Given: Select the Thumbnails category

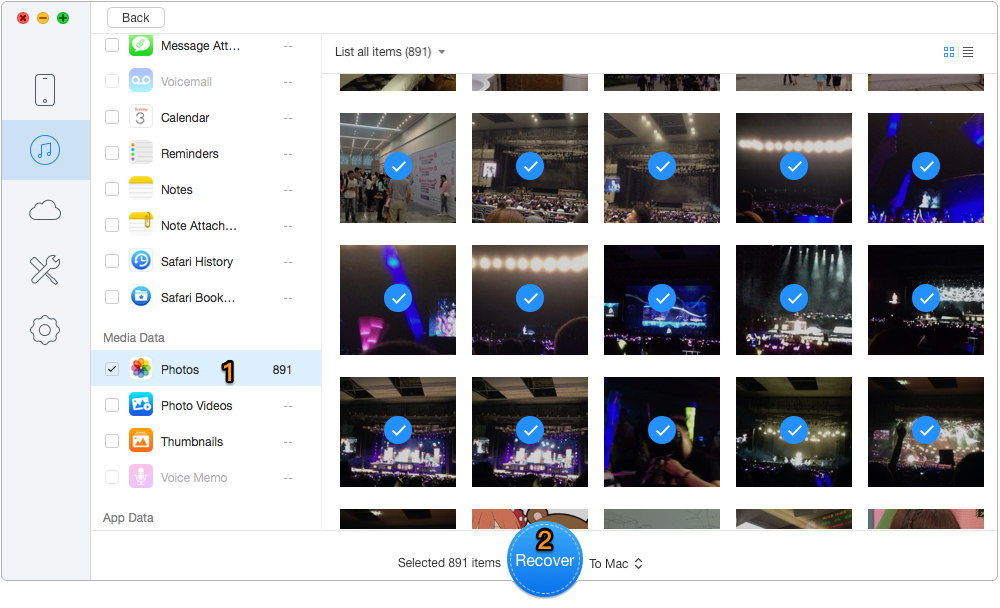Looking at the screenshot, I should pyautogui.click(x=206, y=441).
